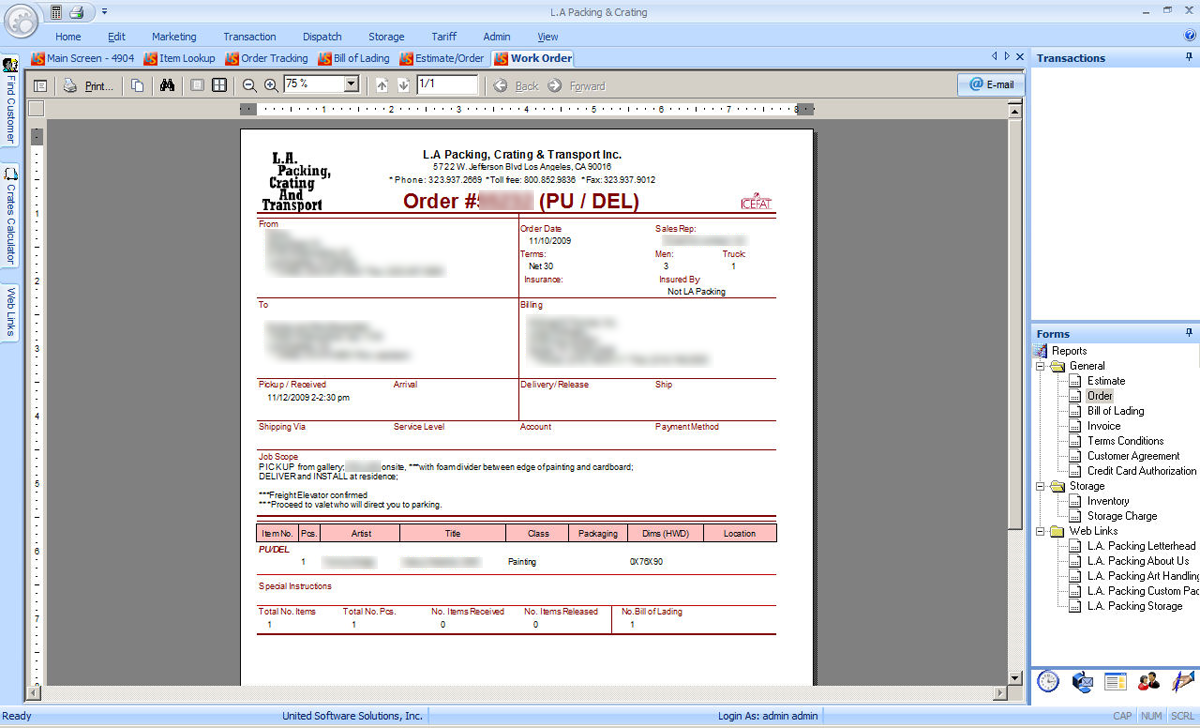Click the binoculars Find icon

pyautogui.click(x=167, y=86)
